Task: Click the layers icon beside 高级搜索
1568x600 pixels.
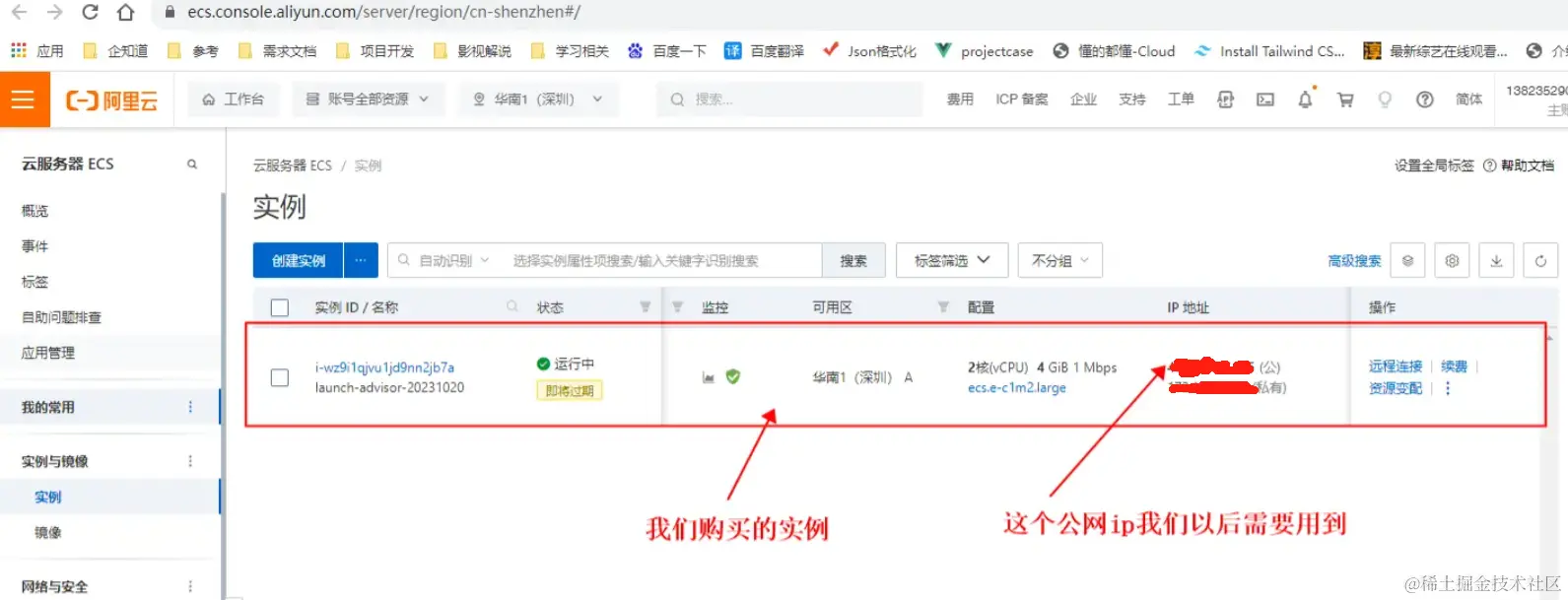Action: 1408,261
